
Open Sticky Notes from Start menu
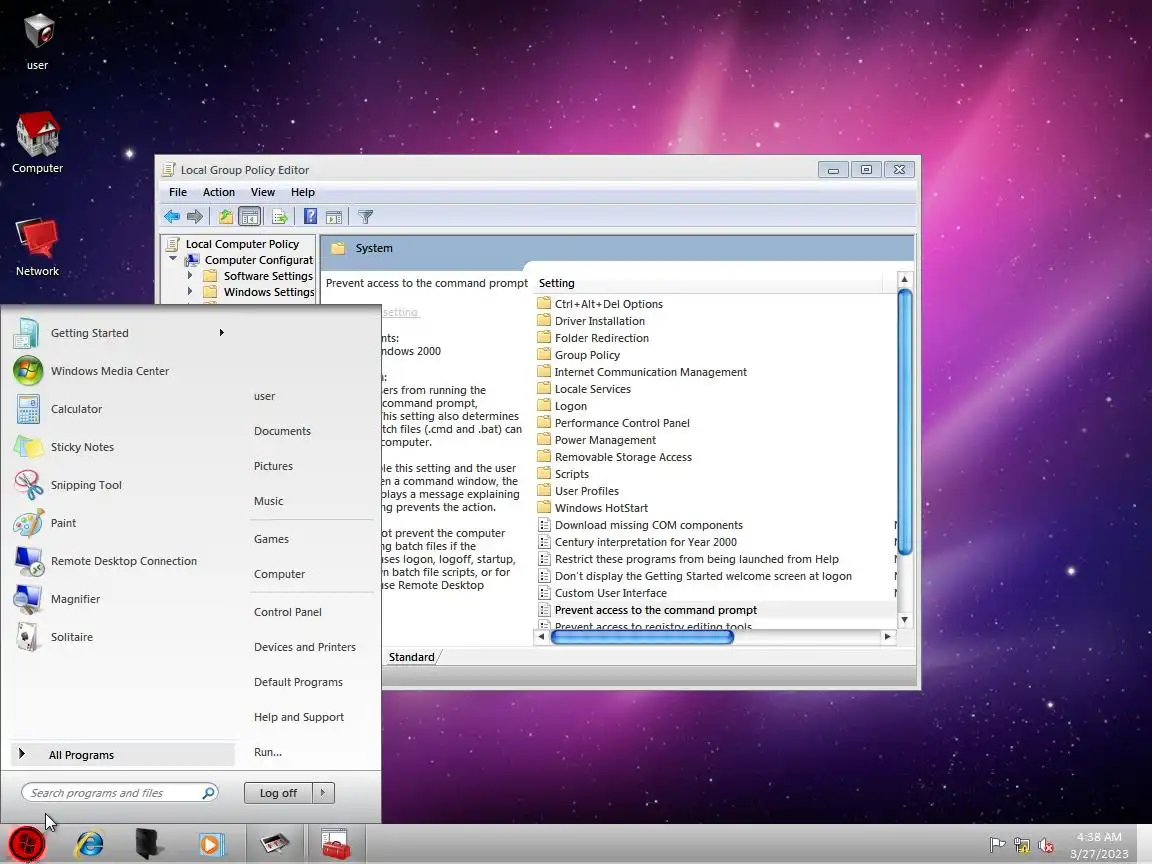82,447
